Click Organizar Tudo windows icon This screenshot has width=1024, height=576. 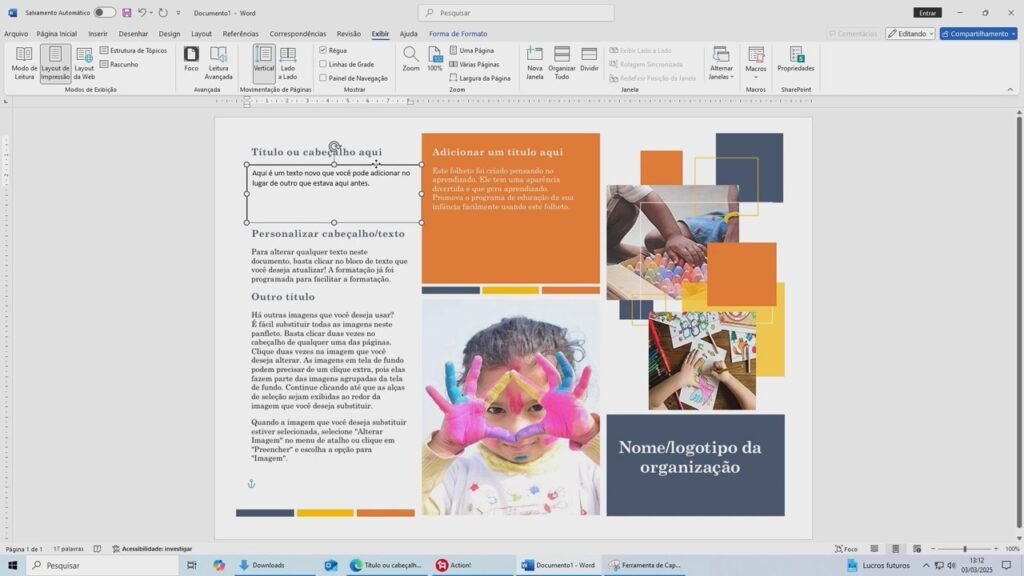point(562,62)
